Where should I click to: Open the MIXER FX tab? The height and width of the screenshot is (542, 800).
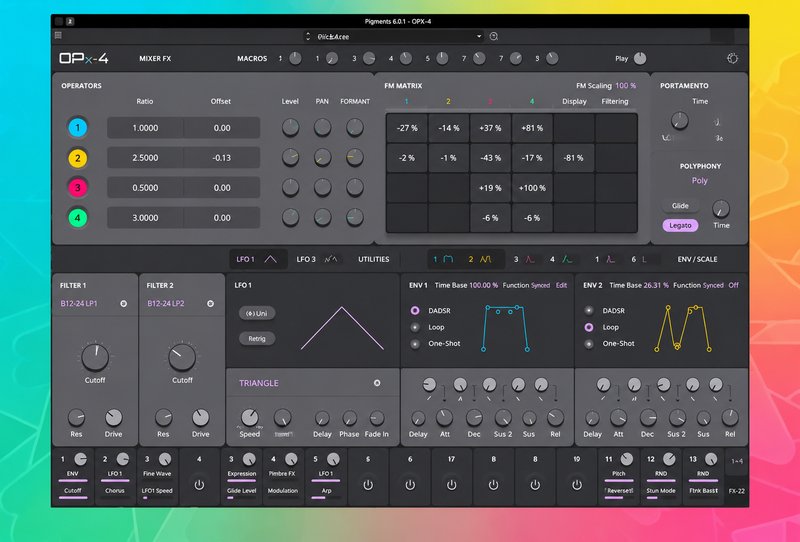(155, 59)
